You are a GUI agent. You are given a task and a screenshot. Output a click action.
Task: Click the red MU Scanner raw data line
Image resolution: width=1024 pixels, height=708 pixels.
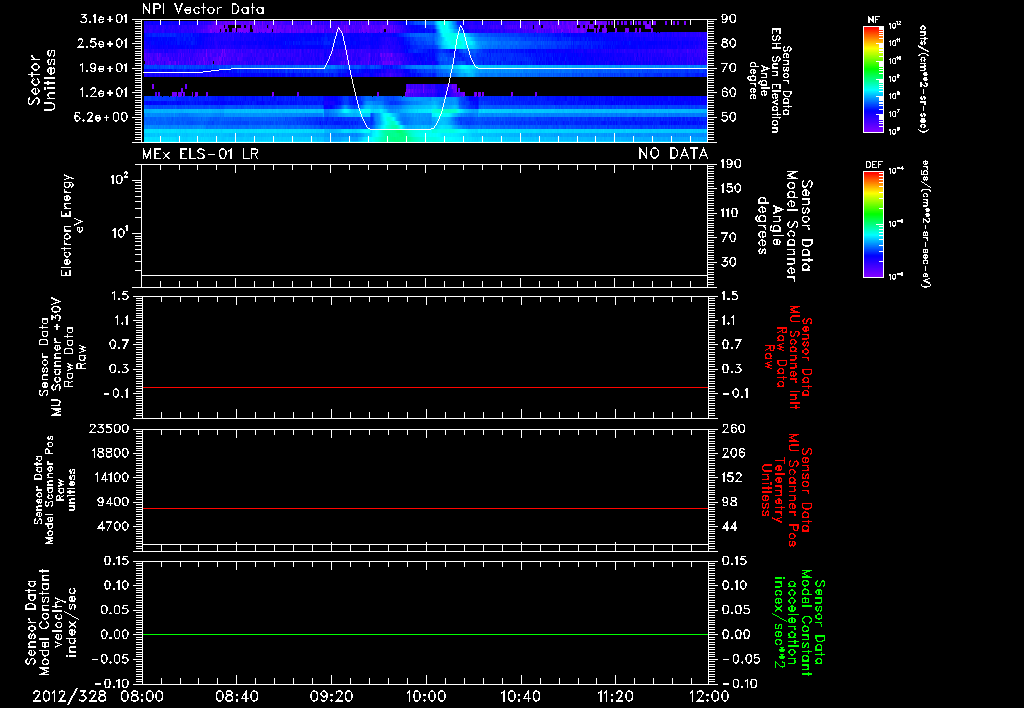coord(425,387)
